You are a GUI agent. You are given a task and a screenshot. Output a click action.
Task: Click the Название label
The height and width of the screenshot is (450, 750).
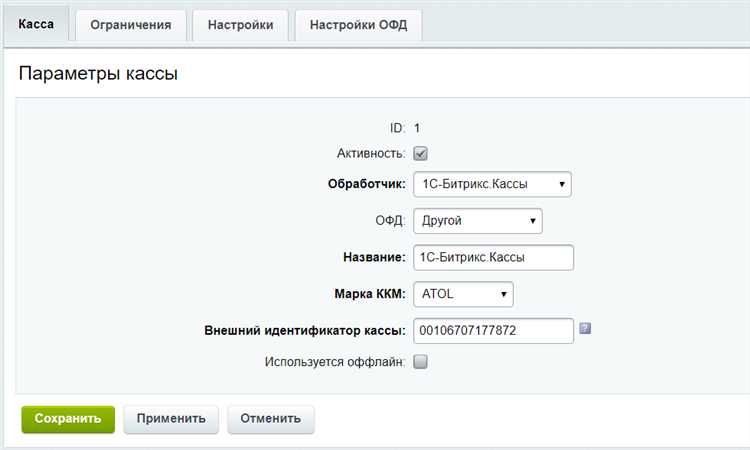pyautogui.click(x=374, y=257)
